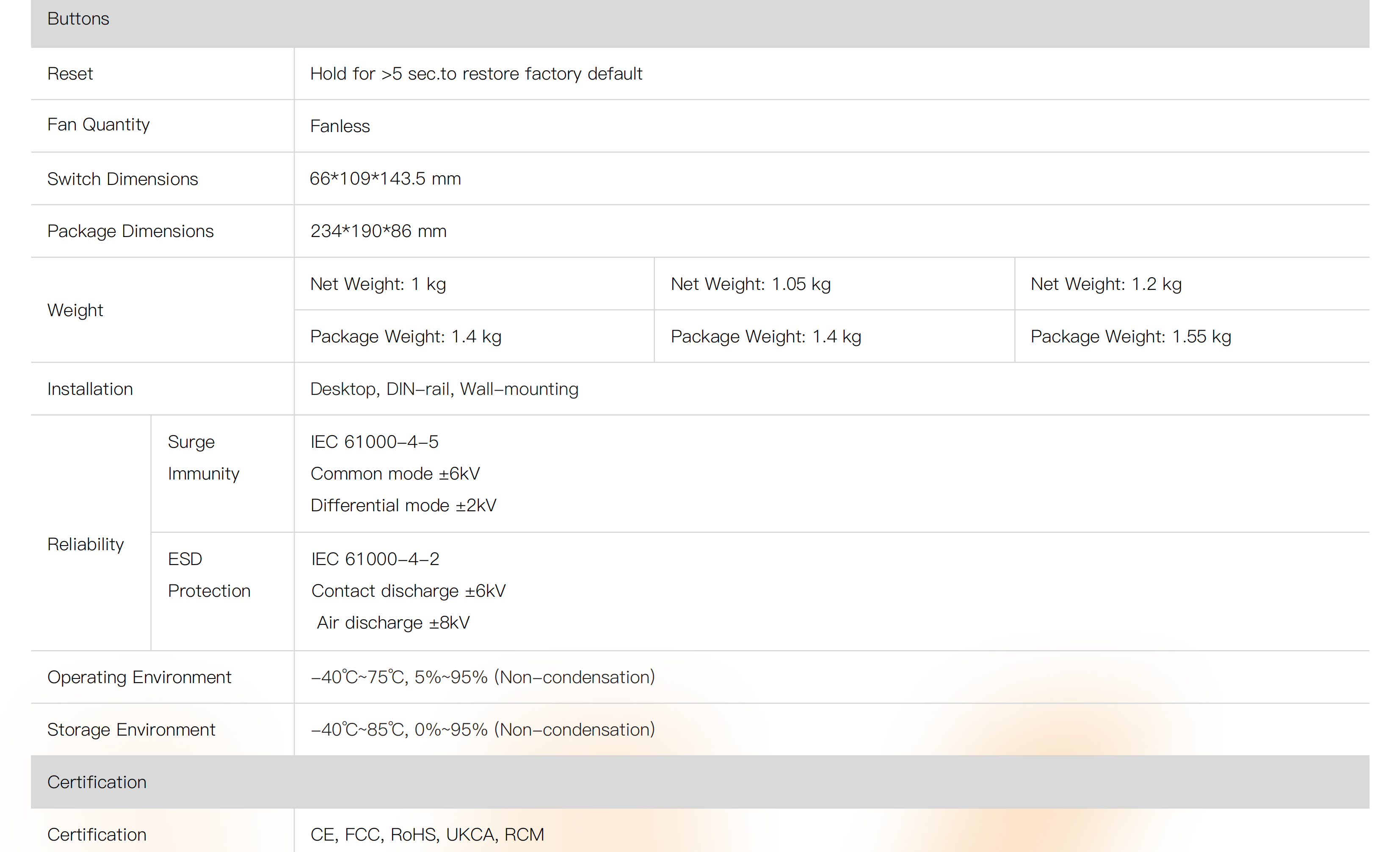This screenshot has width=1400, height=852.
Task: Select the CE, FCC, RoHS certification list
Action: (427, 834)
